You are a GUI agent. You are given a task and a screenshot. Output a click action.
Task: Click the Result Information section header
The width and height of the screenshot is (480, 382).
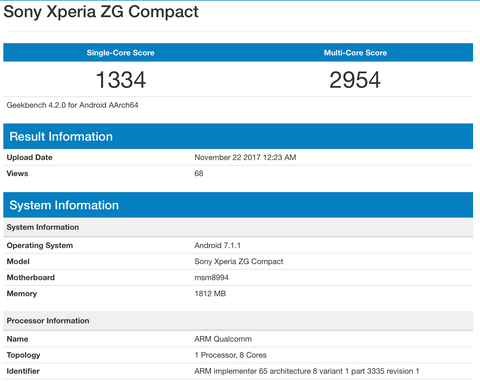tap(238, 136)
